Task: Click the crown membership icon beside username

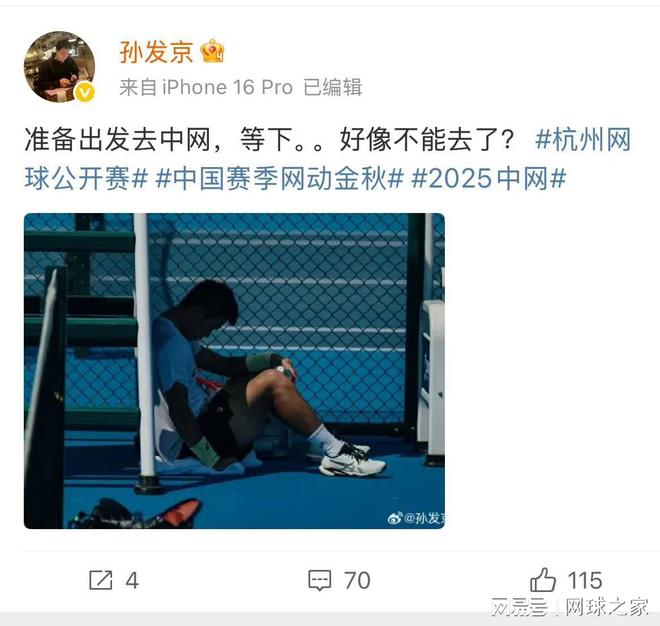Action: 212,51
